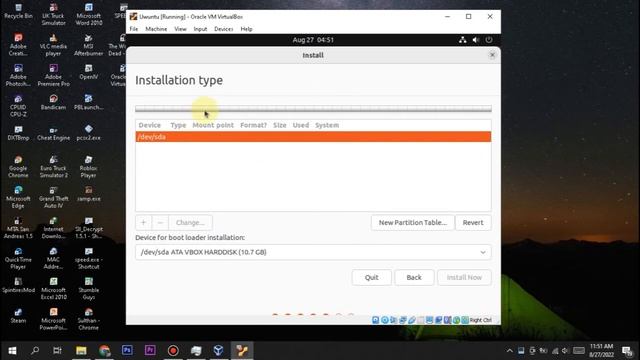Click New Partition Table... button

coord(413,222)
